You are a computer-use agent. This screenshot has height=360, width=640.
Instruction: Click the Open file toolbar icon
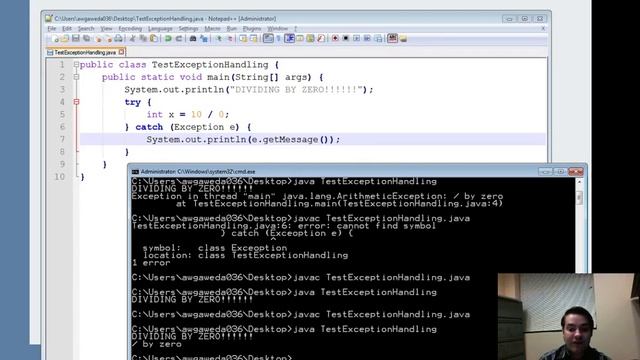click(65, 39)
